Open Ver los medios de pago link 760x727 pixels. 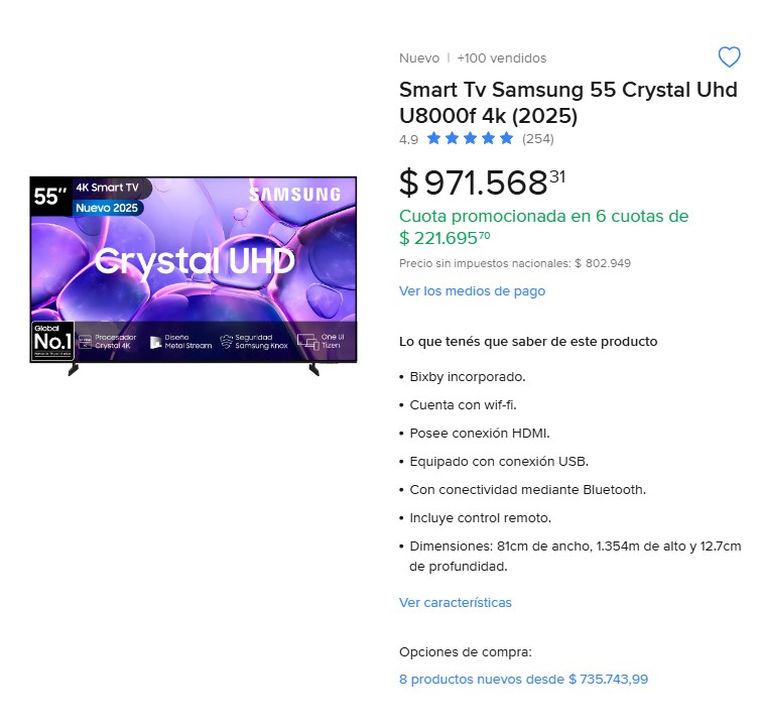[x=472, y=291]
